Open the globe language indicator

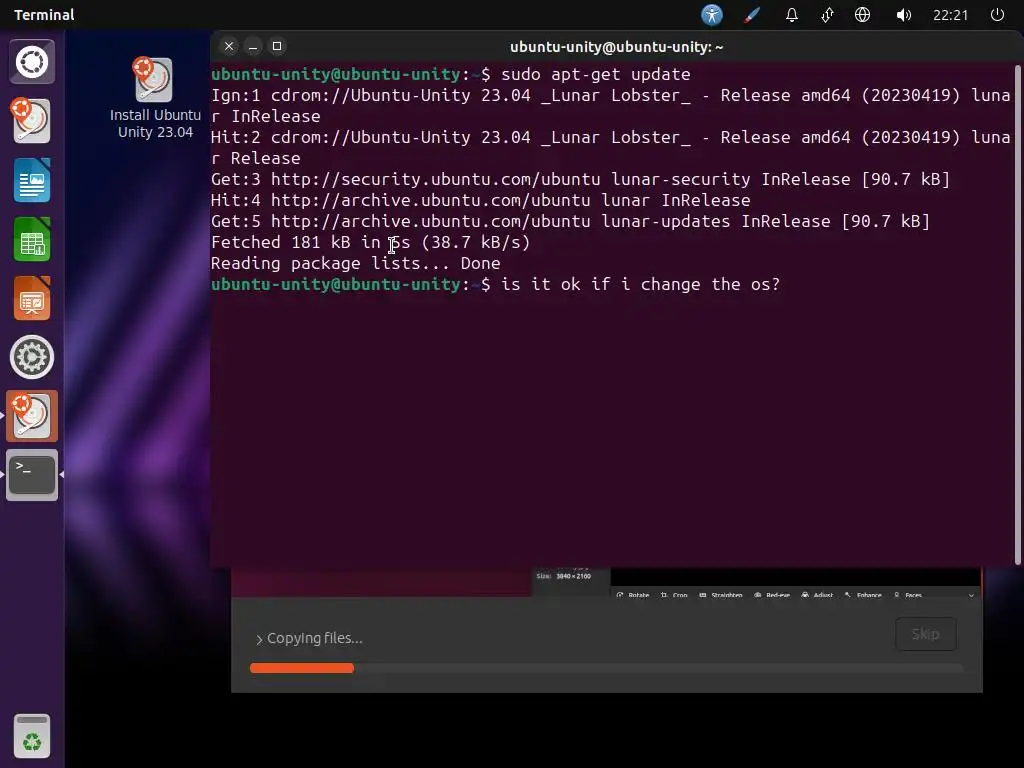pyautogui.click(x=863, y=14)
